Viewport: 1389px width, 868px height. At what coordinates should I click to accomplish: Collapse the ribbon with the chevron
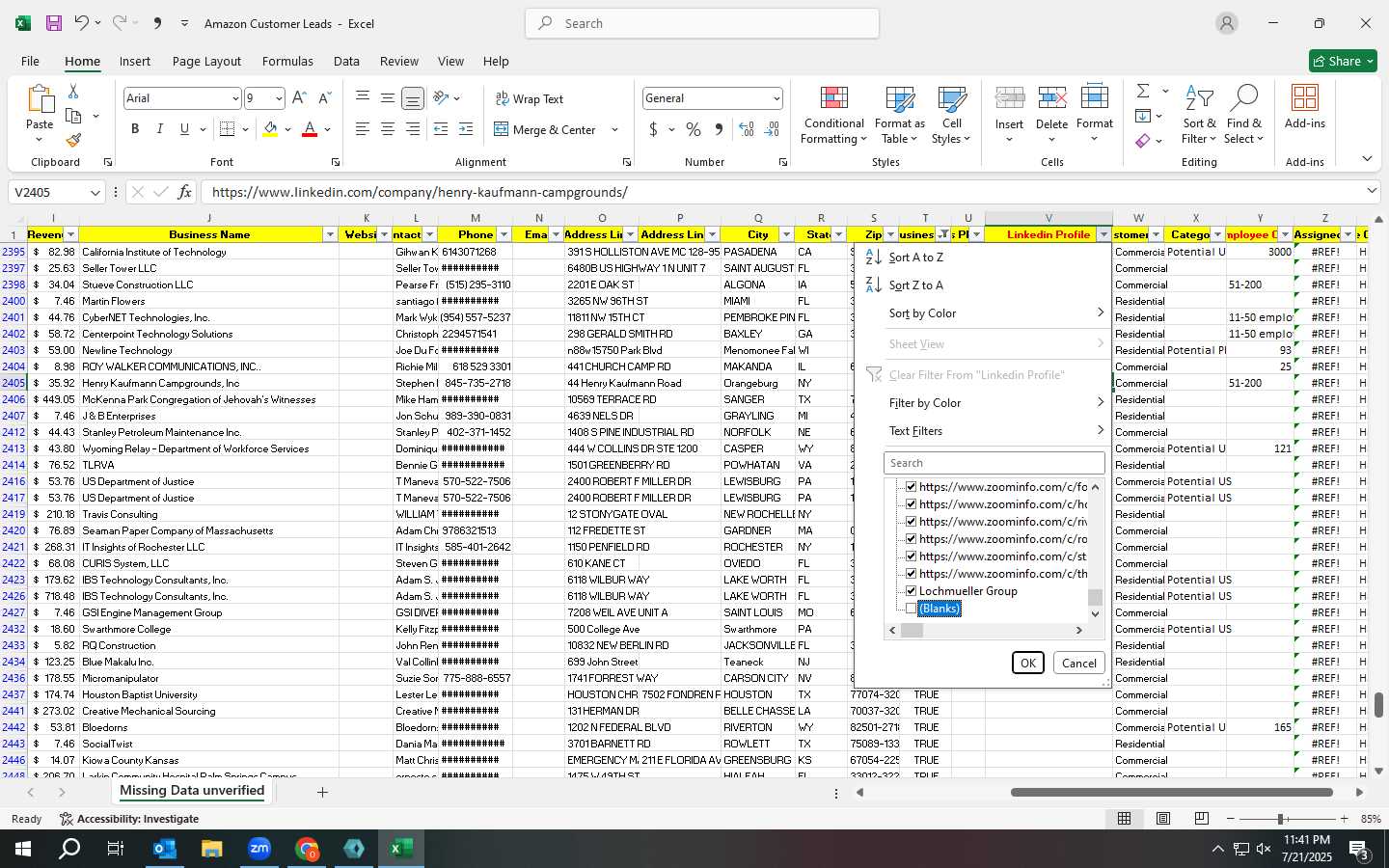pos(1367,159)
